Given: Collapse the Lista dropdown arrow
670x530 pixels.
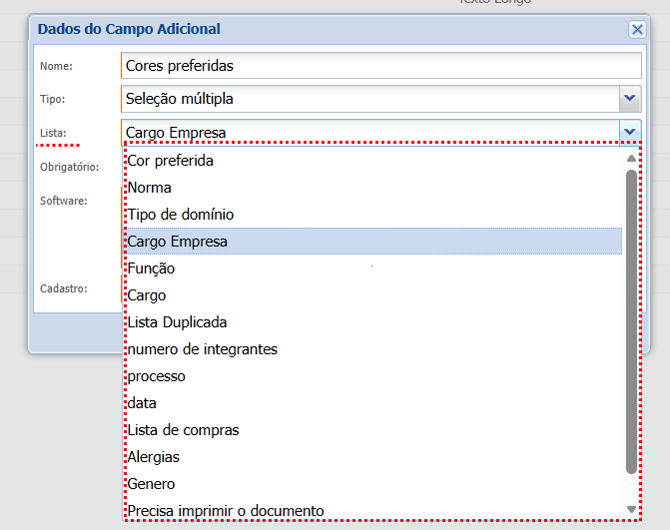Looking at the screenshot, I should (x=629, y=132).
